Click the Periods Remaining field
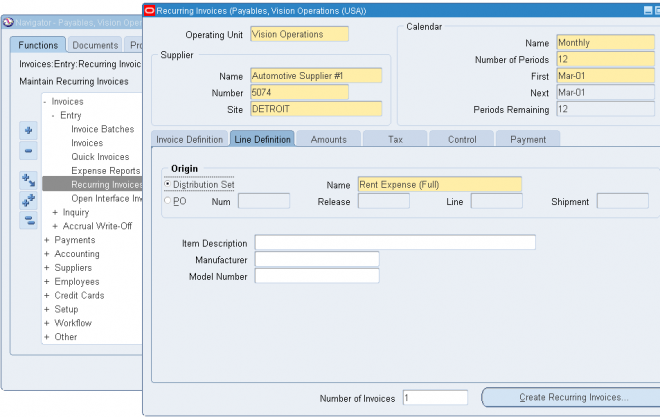This screenshot has width=660, height=417. pyautogui.click(x=605, y=109)
